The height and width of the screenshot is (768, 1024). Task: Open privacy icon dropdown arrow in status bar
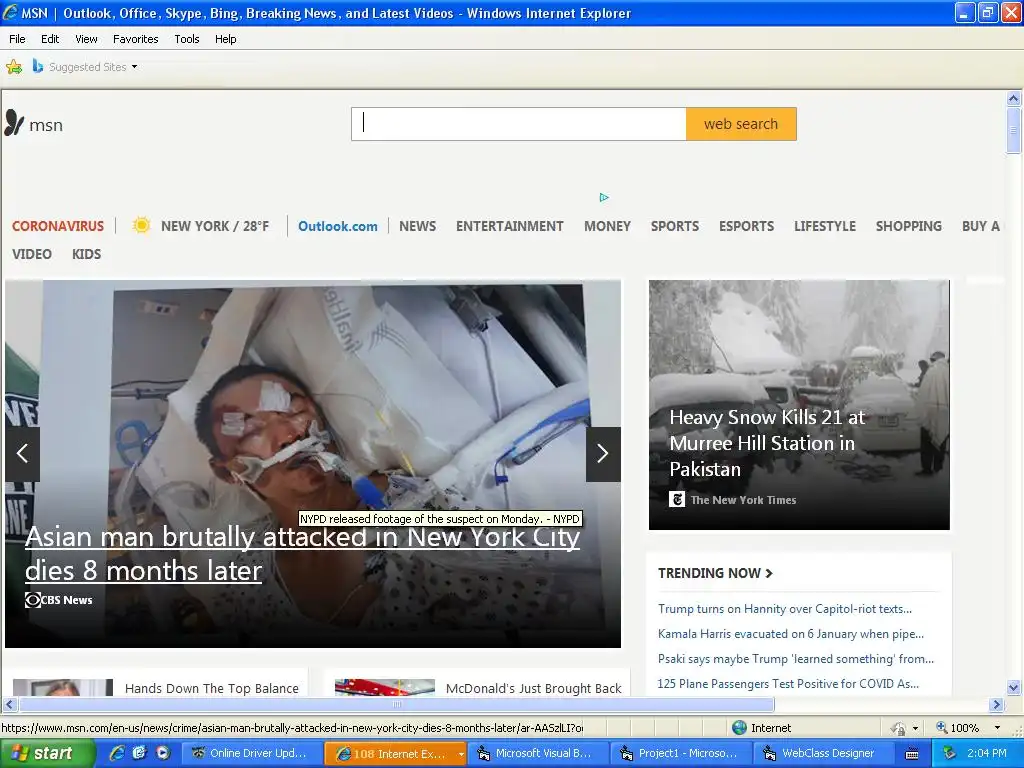pos(916,728)
